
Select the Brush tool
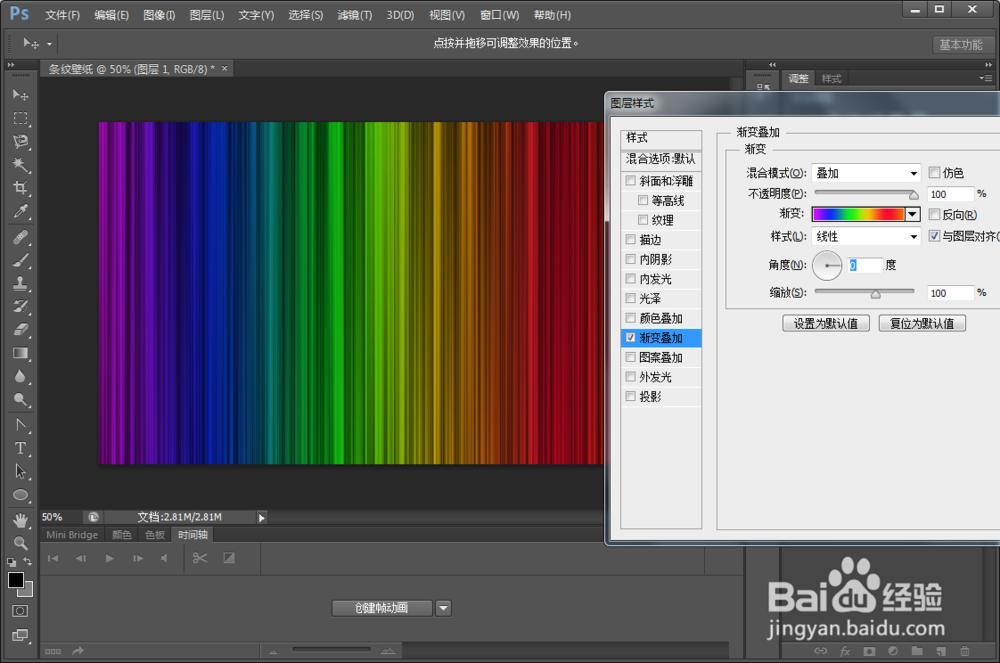tap(20, 260)
